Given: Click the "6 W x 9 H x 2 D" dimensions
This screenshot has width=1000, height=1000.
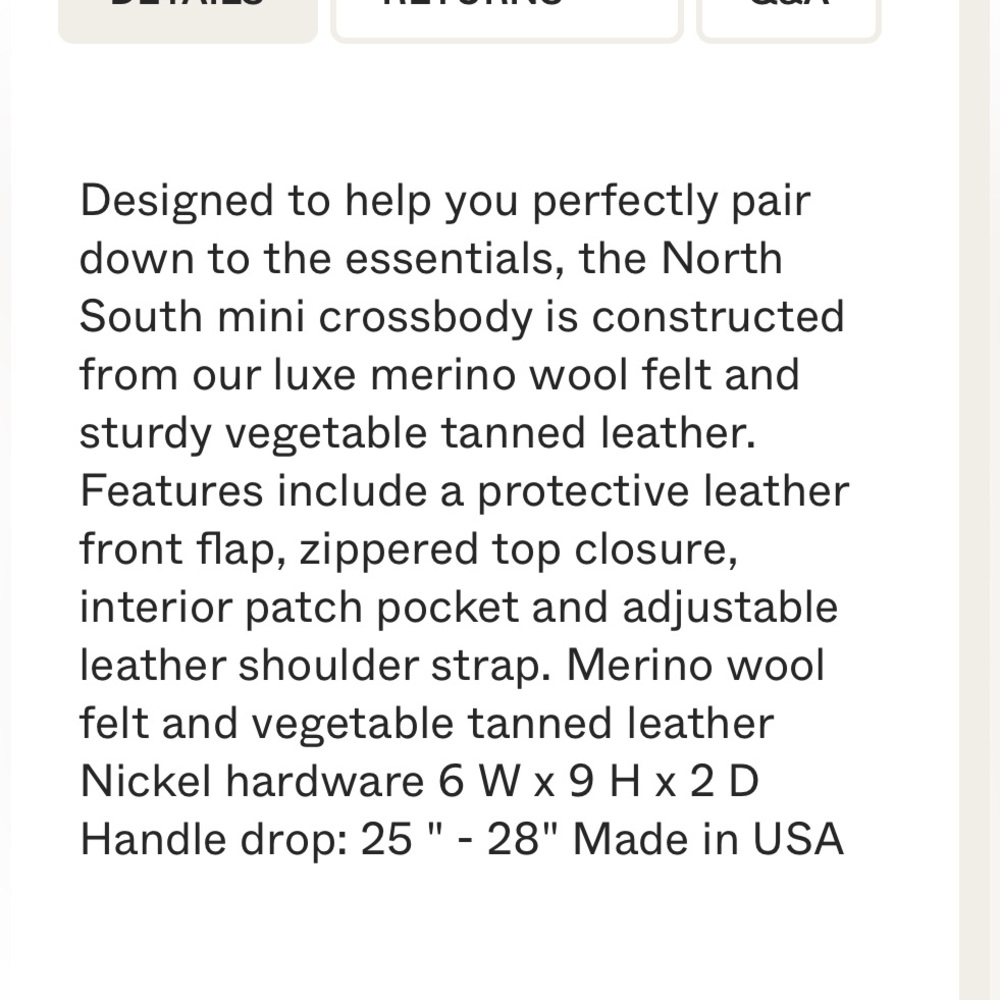Looking at the screenshot, I should pos(598,781).
